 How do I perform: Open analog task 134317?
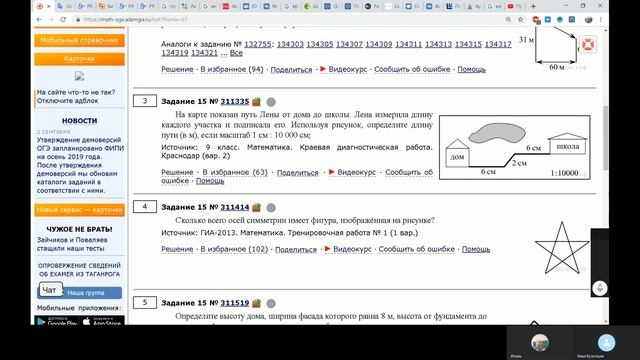pyautogui.click(x=498, y=44)
